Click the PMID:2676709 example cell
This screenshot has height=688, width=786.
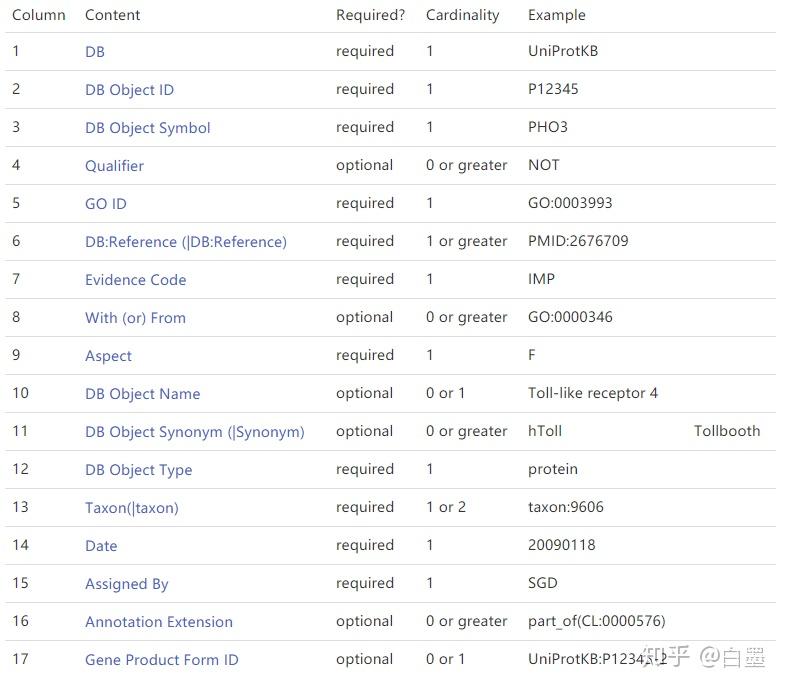tap(578, 241)
